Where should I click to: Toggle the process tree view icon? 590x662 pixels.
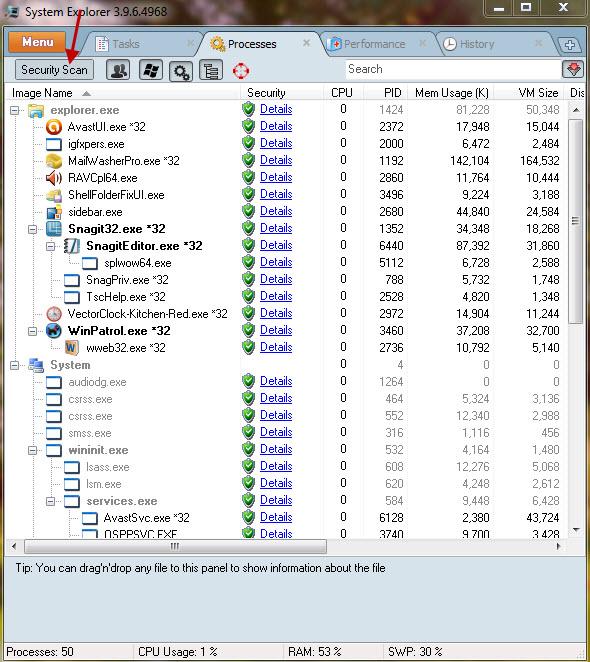211,71
